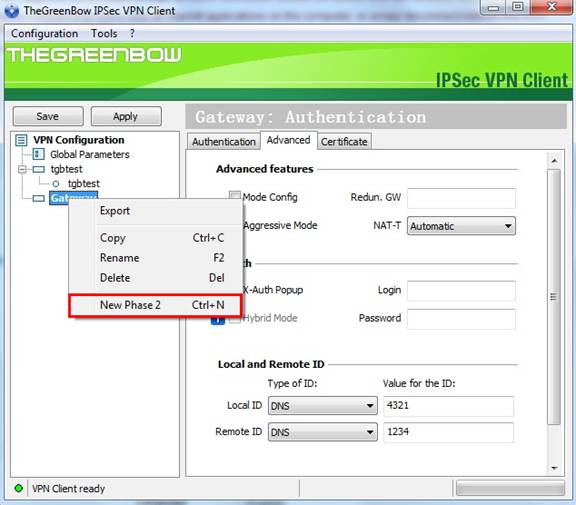Select the Advanced tab

tap(288, 140)
